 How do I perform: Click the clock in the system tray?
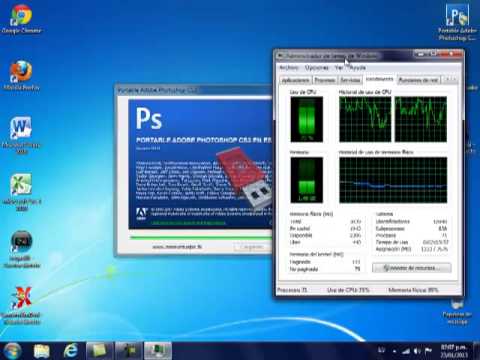453,351
